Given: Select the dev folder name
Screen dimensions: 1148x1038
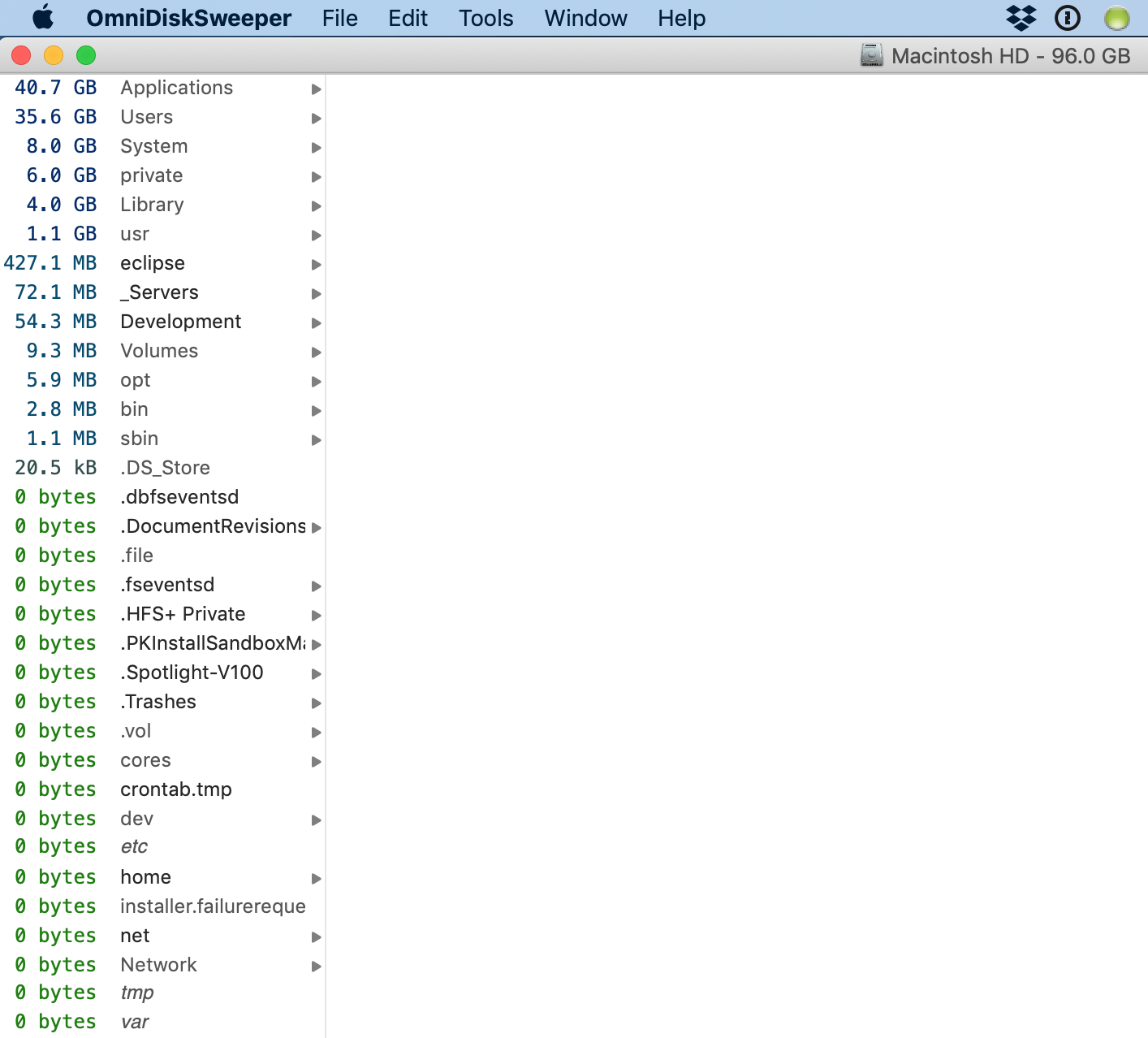Looking at the screenshot, I should tap(136, 819).
